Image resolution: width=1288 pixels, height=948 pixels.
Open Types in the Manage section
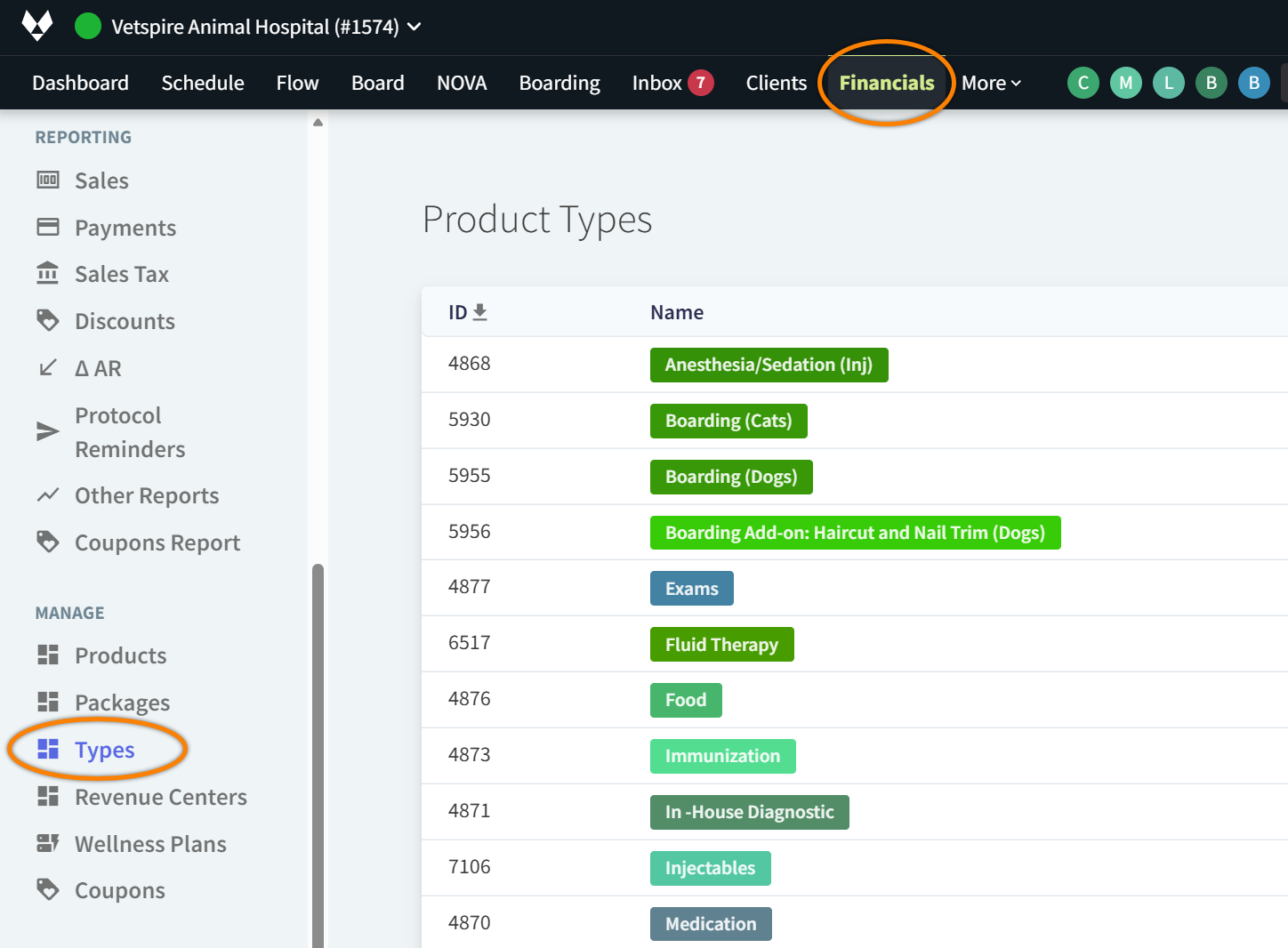pyautogui.click(x=104, y=751)
